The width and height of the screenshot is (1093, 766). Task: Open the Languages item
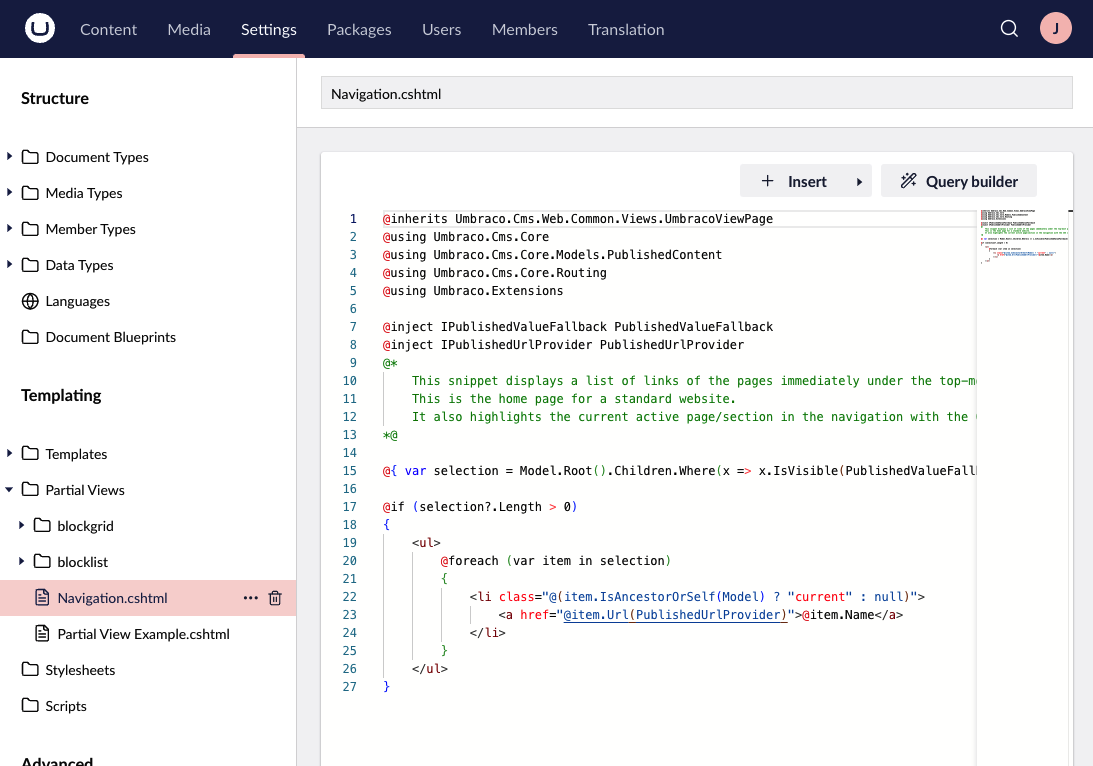pyautogui.click(x=77, y=301)
